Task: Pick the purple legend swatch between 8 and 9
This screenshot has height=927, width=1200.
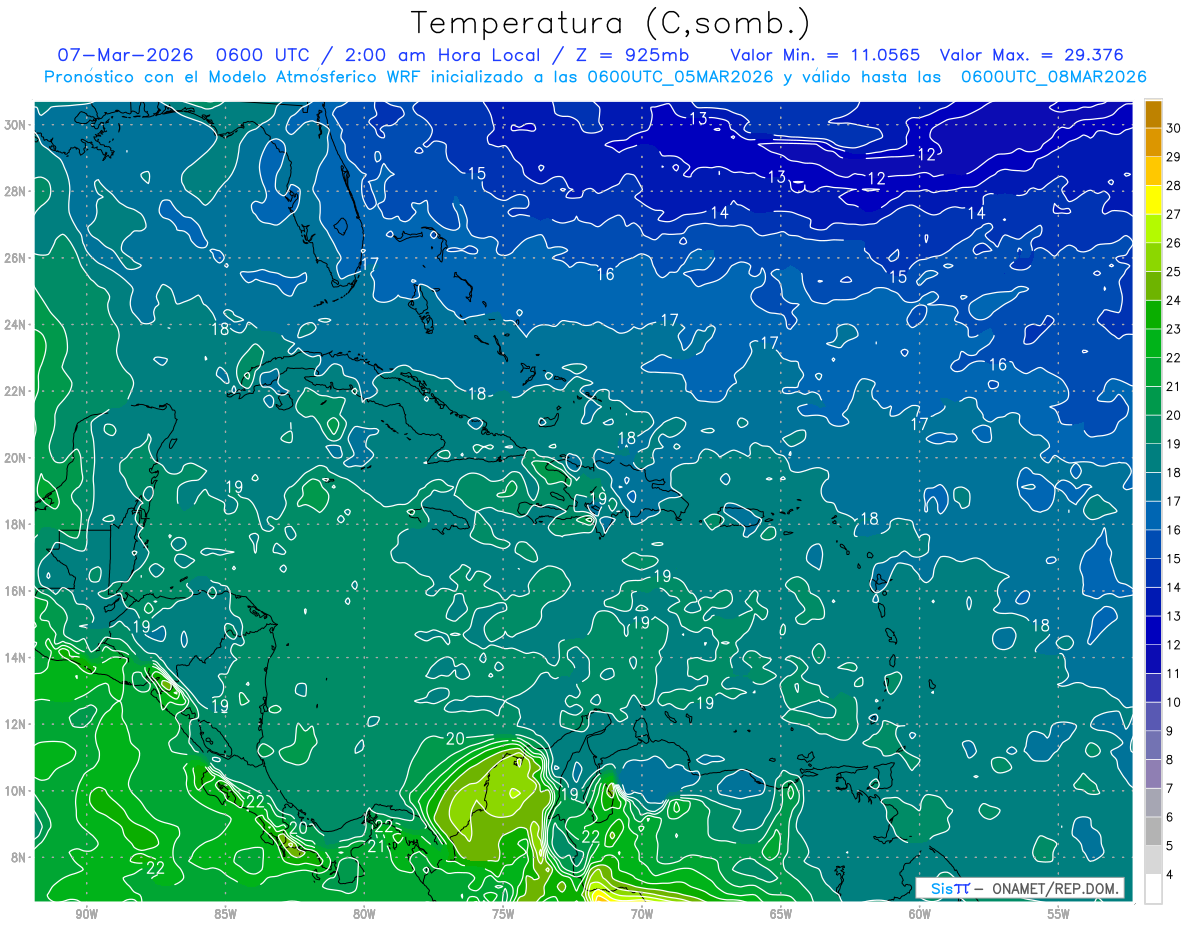Action: (1153, 746)
